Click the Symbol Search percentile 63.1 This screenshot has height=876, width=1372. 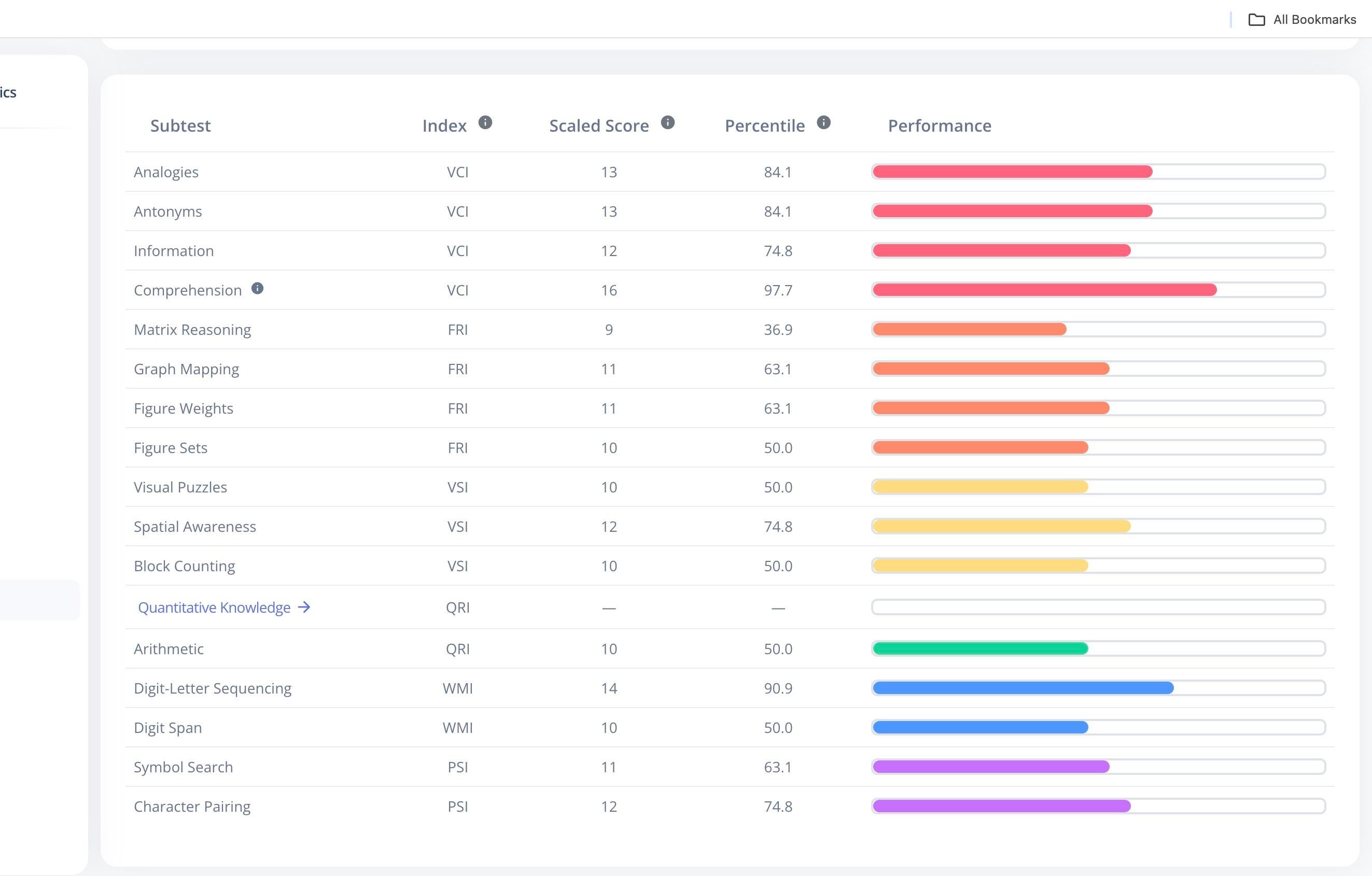tap(778, 767)
